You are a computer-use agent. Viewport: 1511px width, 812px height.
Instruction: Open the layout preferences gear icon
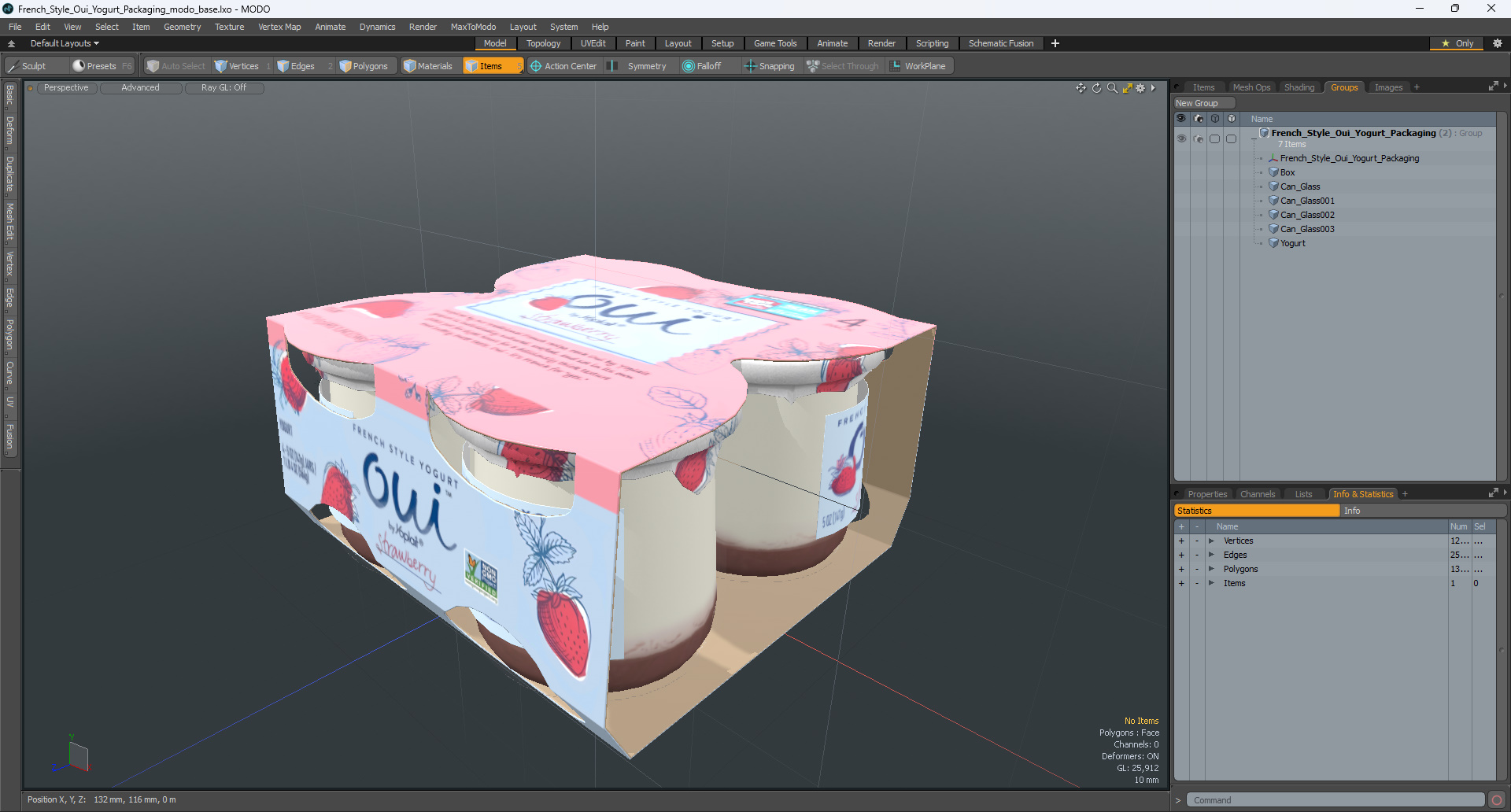(1498, 43)
